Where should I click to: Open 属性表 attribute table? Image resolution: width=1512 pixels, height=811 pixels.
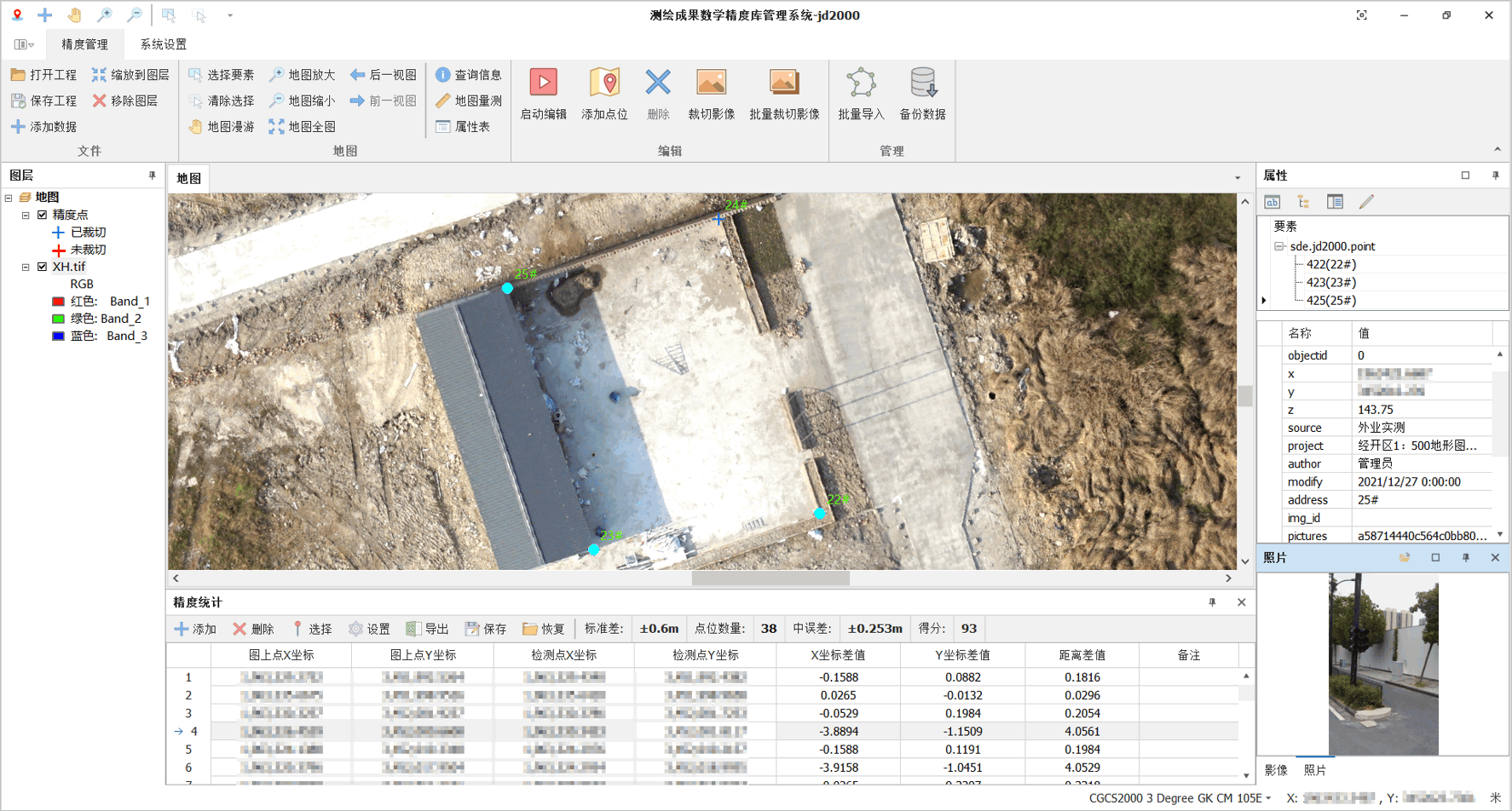click(x=462, y=127)
